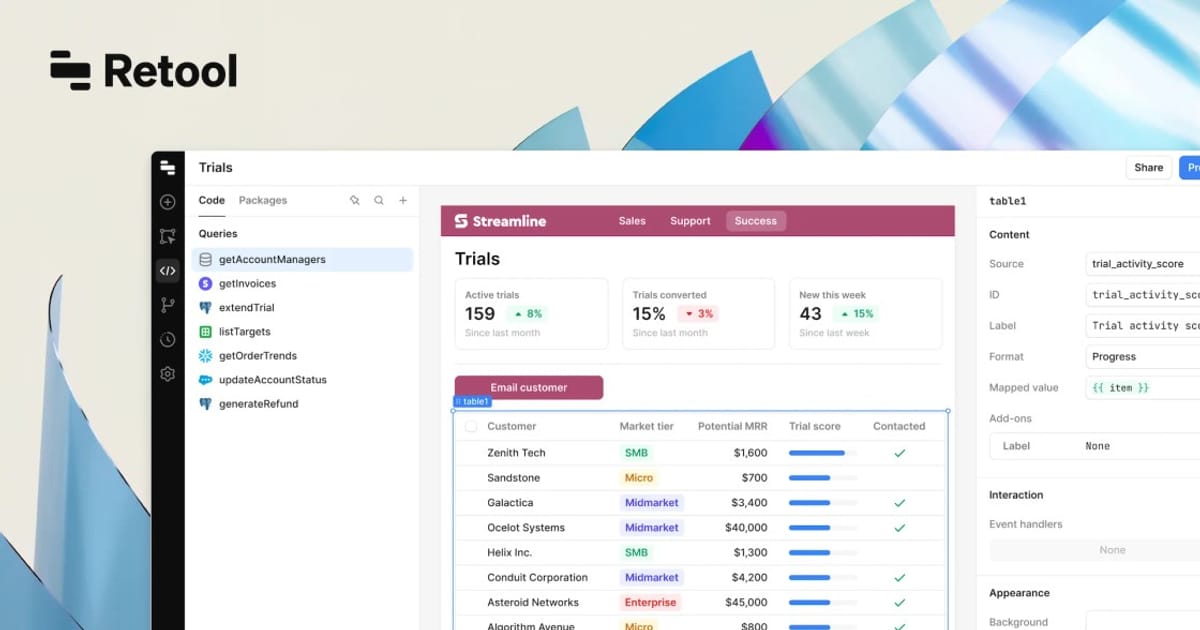Toggle Contacted checkmark for Zenith Tech
The width and height of the screenshot is (1200, 630).
[x=899, y=453]
